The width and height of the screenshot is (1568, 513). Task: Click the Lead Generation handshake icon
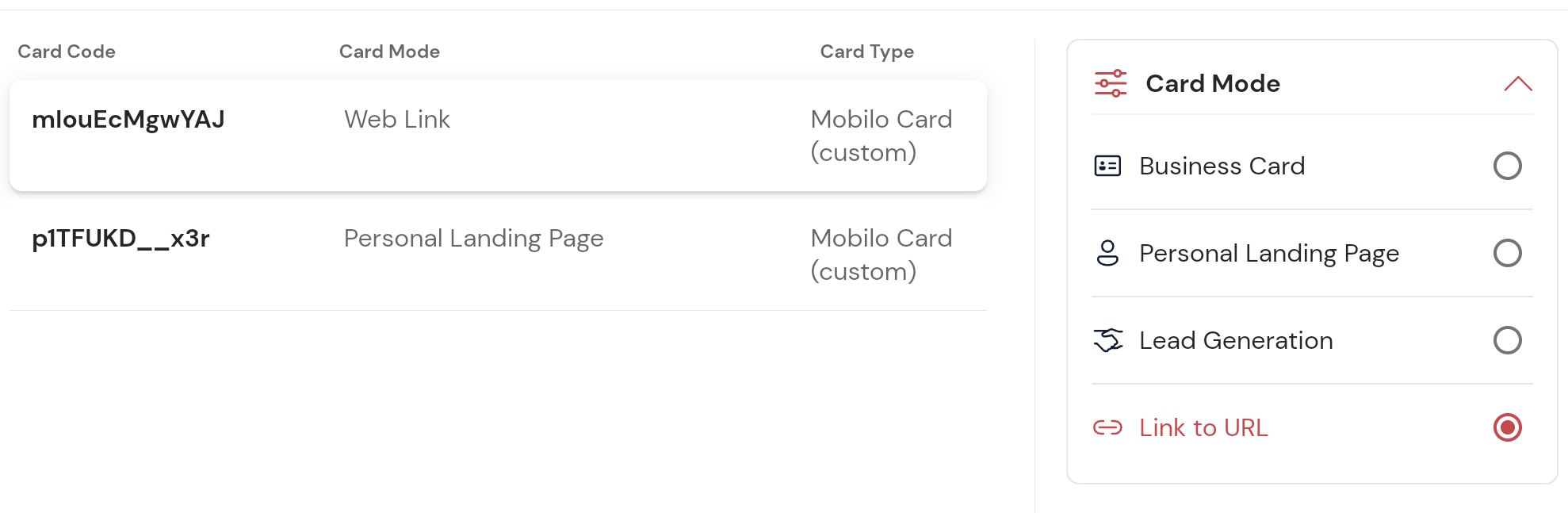click(x=1107, y=340)
